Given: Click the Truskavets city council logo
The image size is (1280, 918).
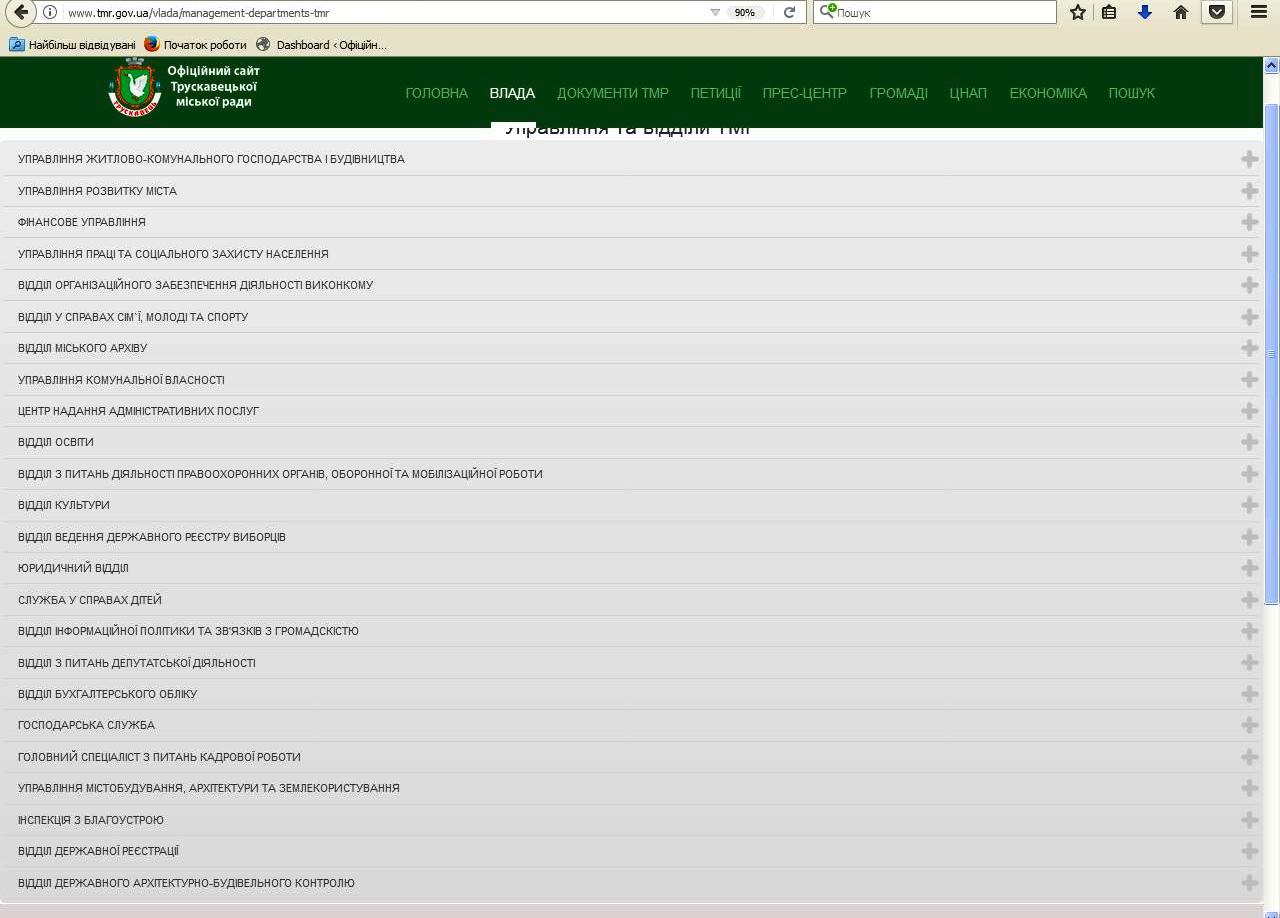Looking at the screenshot, I should [134, 88].
